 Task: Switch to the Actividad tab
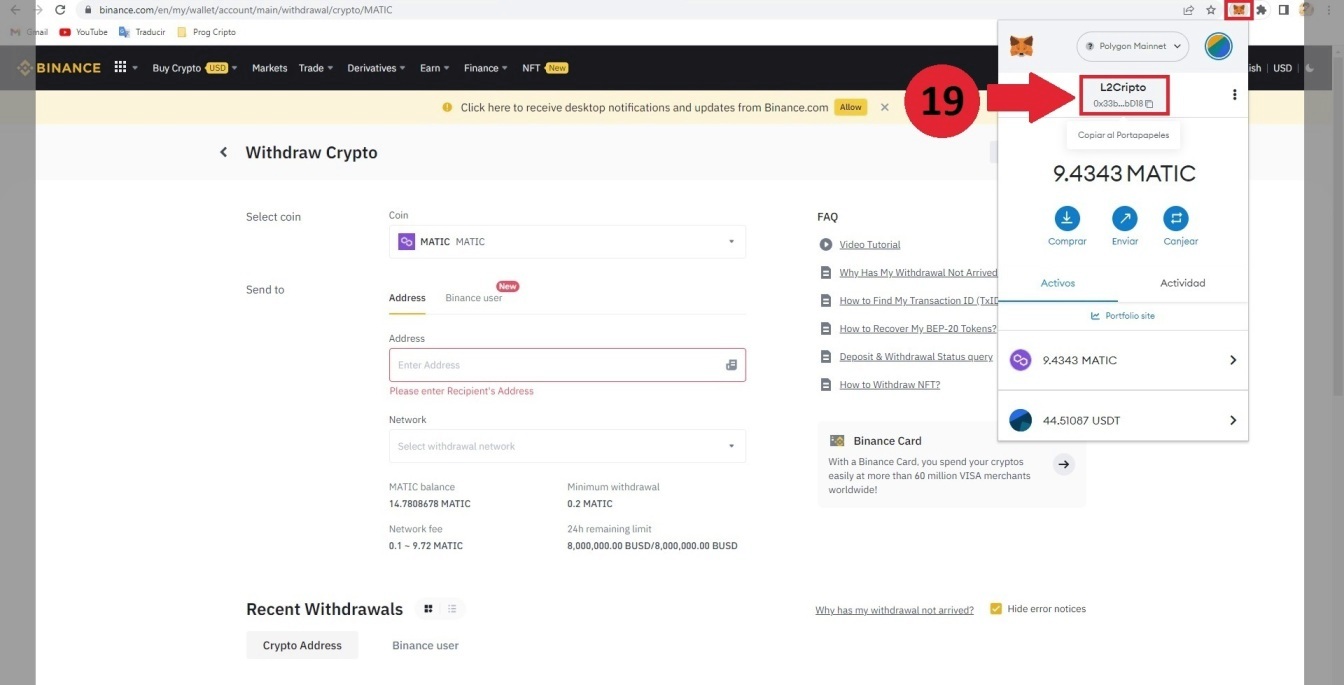pos(1182,283)
